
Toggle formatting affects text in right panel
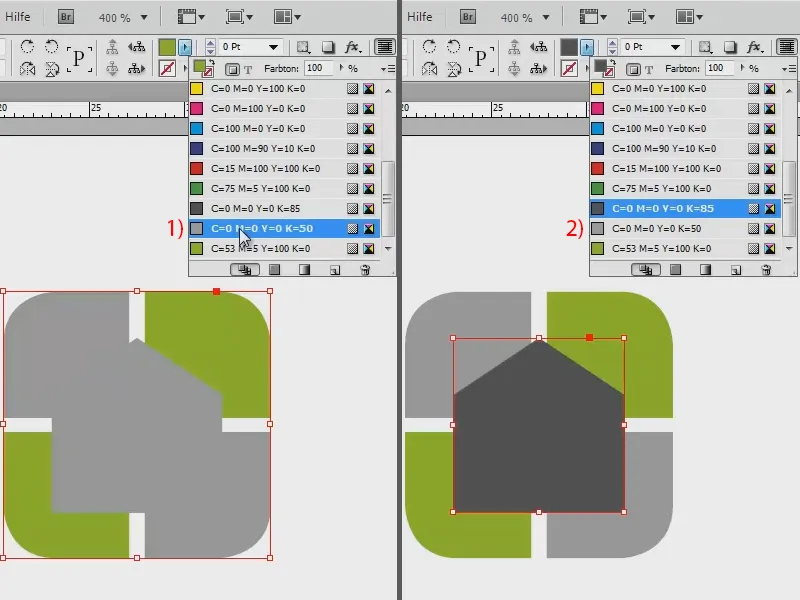click(649, 69)
